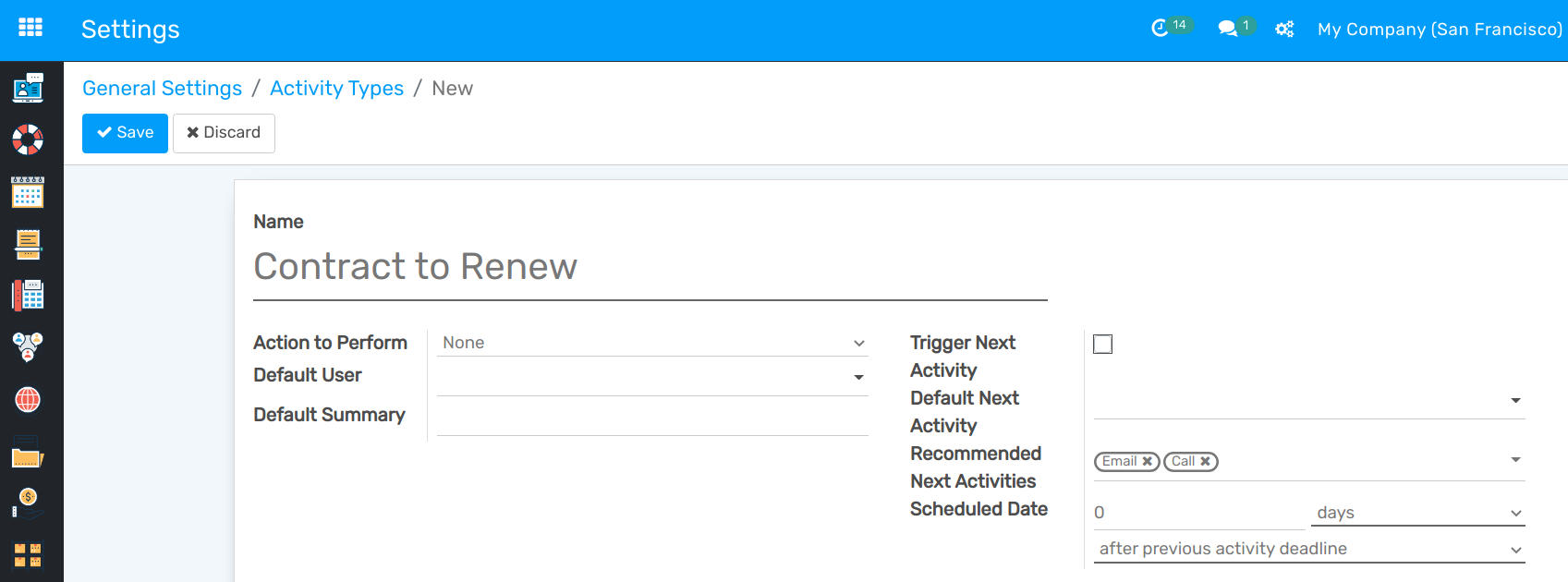
Task: Open the connected people app in sidebar
Action: point(28,347)
